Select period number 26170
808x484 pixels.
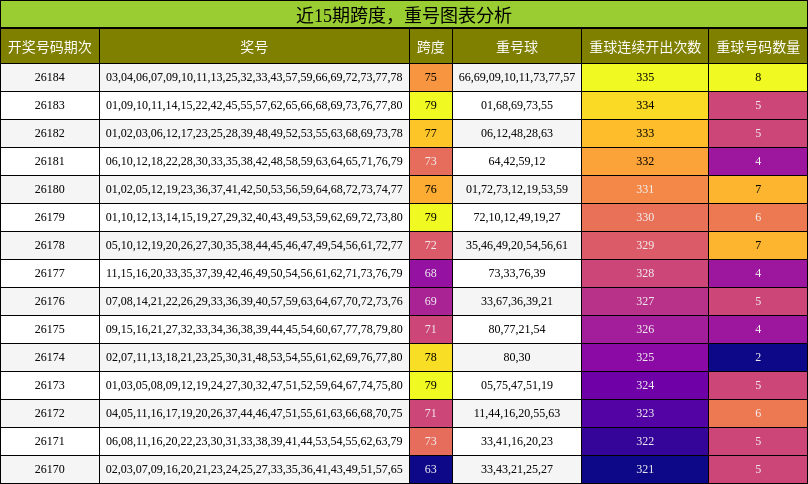(x=50, y=469)
